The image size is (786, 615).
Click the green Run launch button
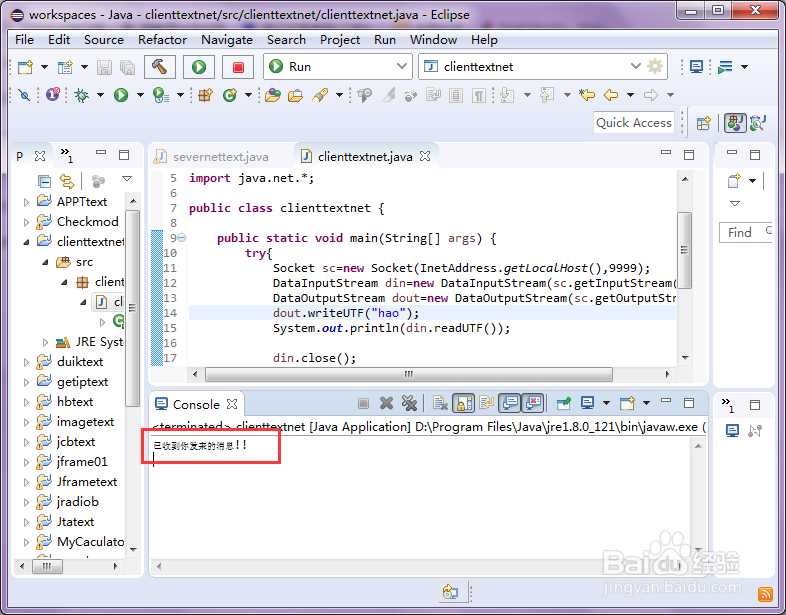(199, 67)
